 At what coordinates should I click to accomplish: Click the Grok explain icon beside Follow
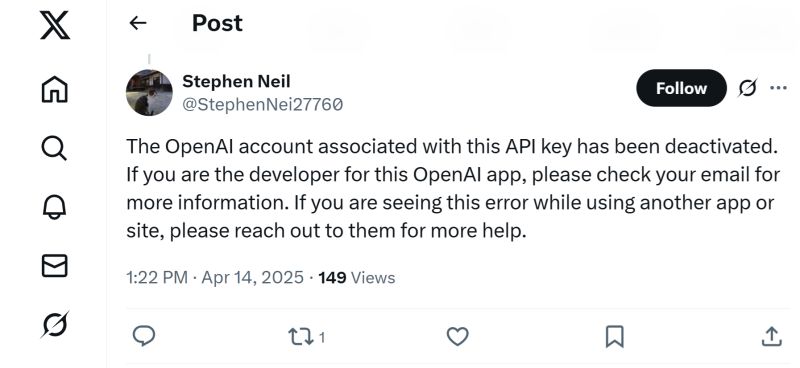click(747, 88)
